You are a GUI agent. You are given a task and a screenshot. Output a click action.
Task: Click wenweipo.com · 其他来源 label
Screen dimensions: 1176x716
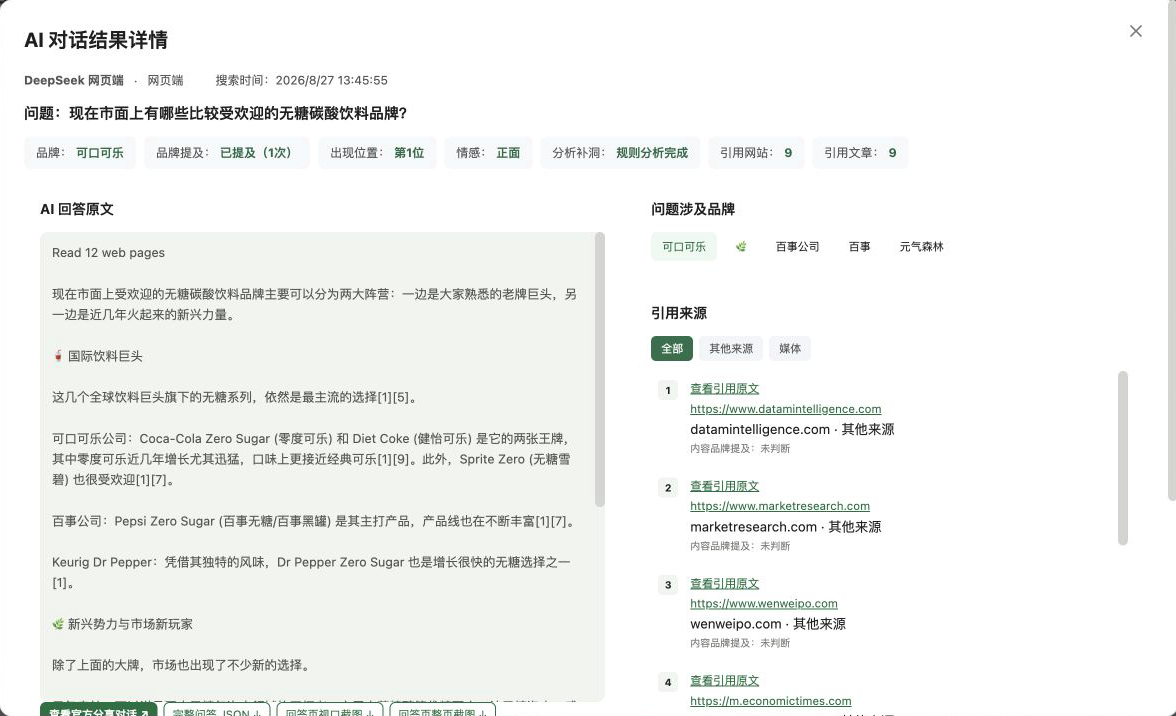tap(768, 624)
